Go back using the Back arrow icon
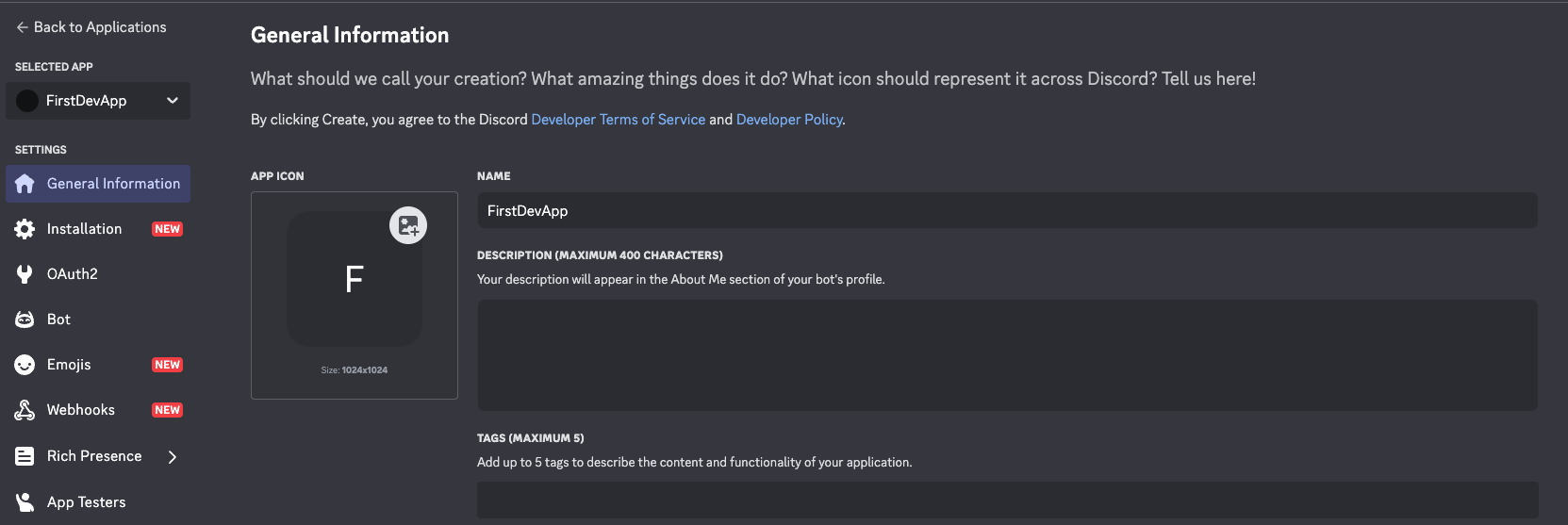This screenshot has width=1568, height=525. (22, 27)
